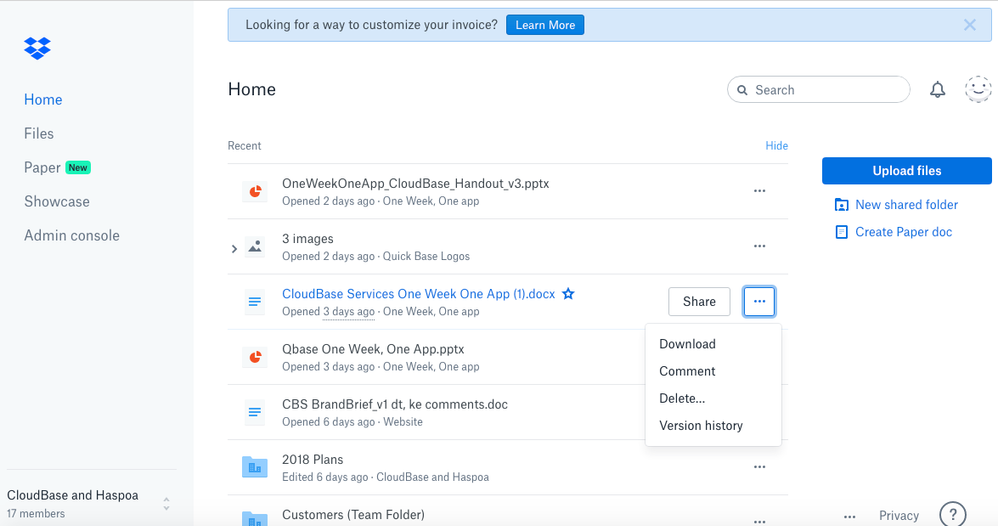
Task: Open the notifications bell
Action: [x=938, y=90]
